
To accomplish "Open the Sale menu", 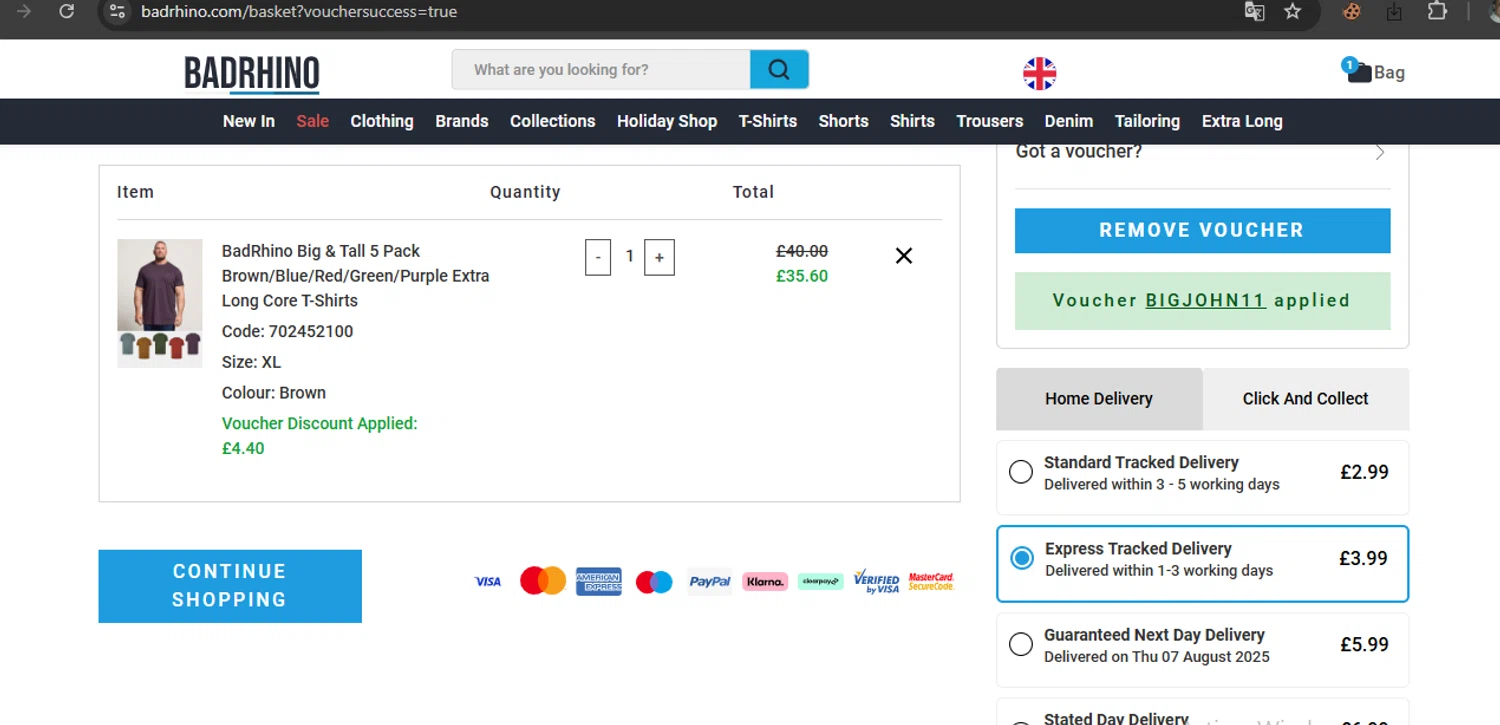I will tap(312, 121).
